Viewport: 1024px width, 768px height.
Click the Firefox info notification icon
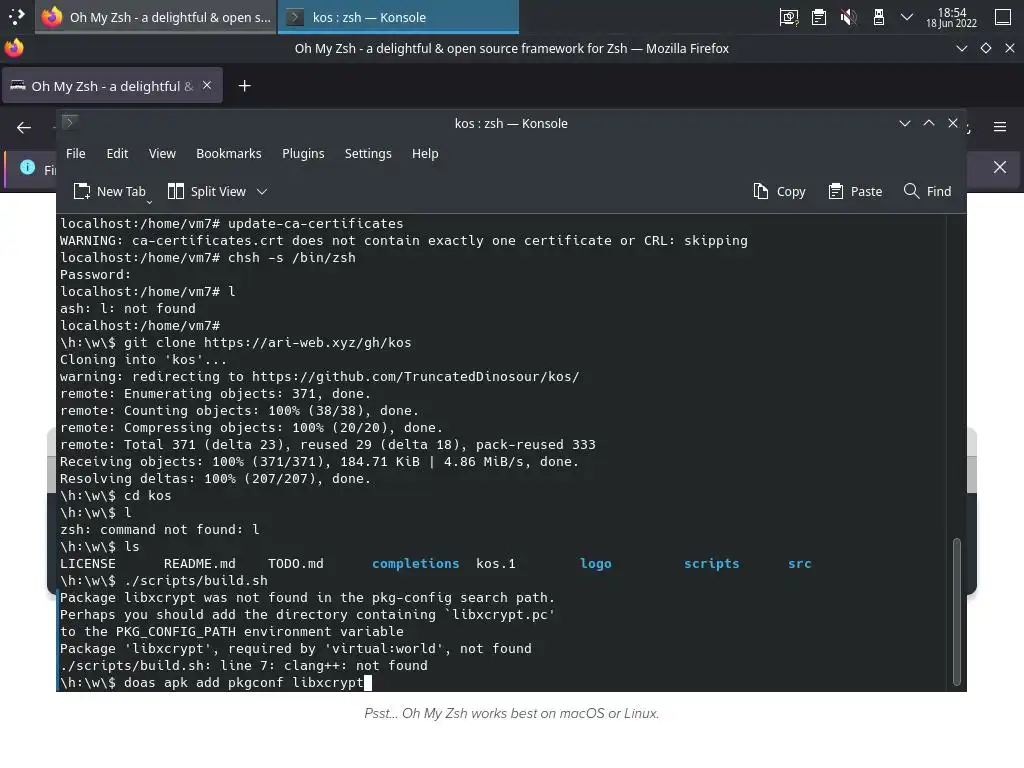point(27,167)
